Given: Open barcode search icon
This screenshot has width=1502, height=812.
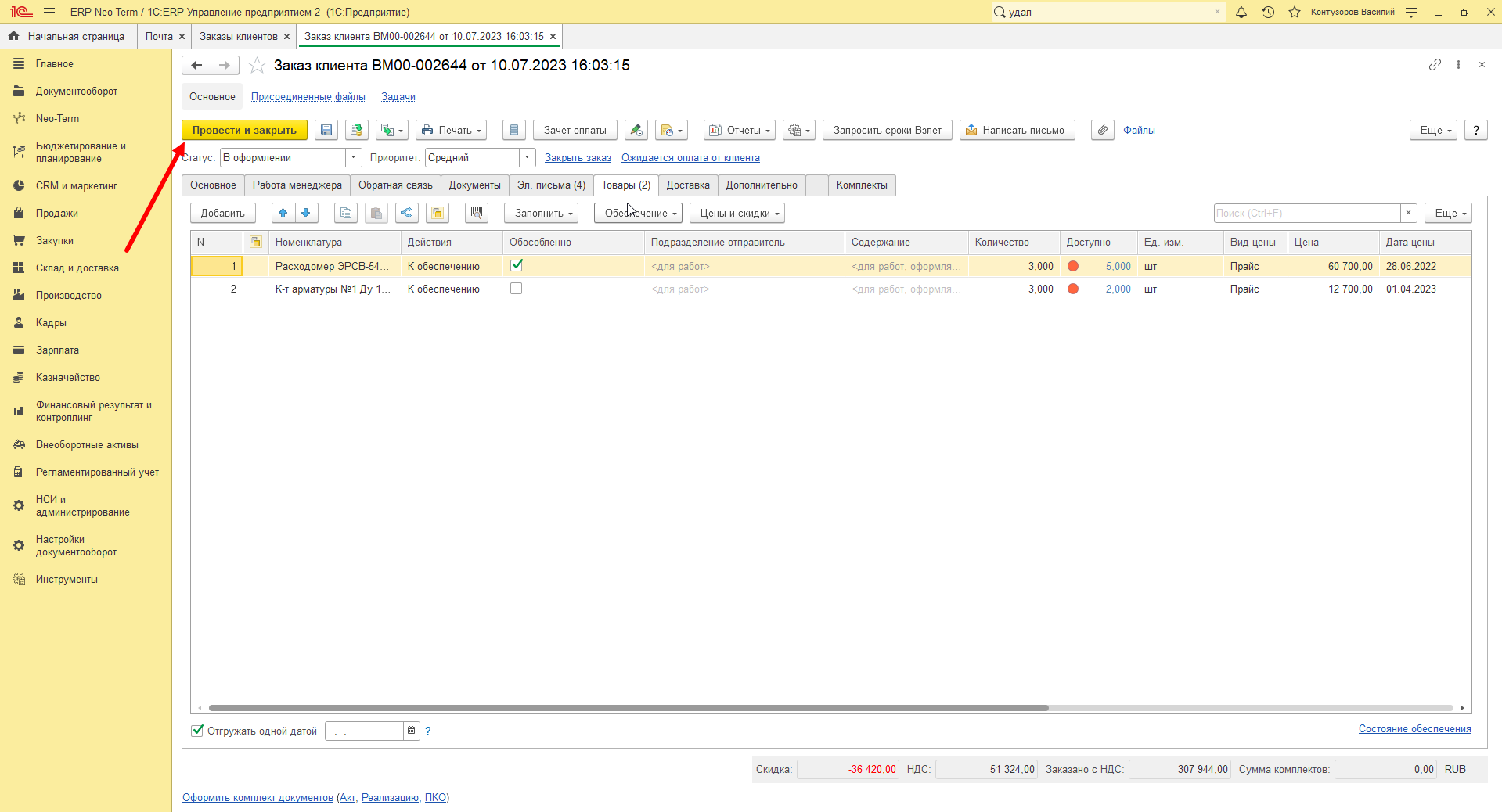Looking at the screenshot, I should tap(477, 213).
